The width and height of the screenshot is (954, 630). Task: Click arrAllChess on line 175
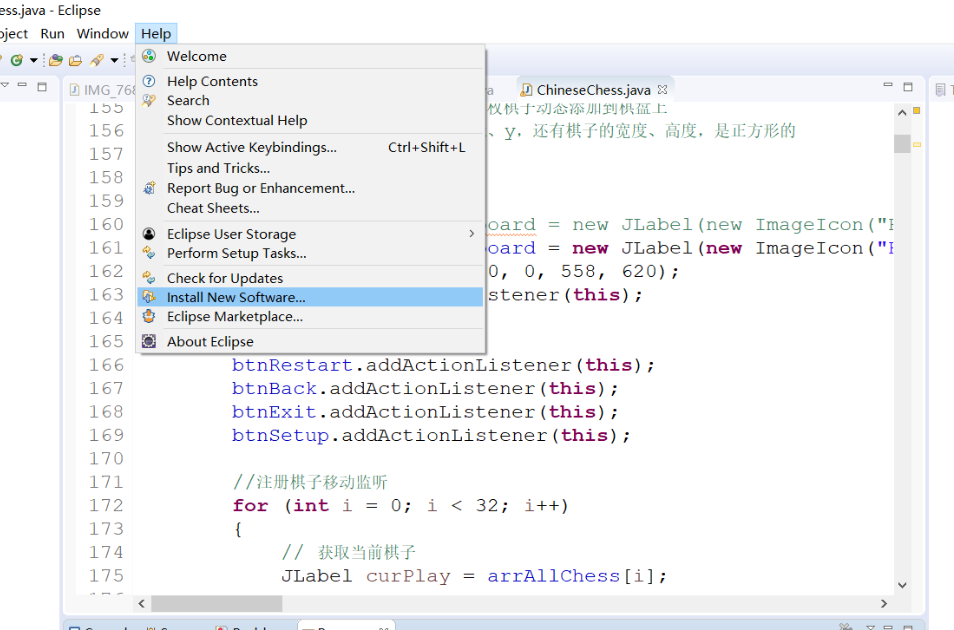(x=554, y=576)
